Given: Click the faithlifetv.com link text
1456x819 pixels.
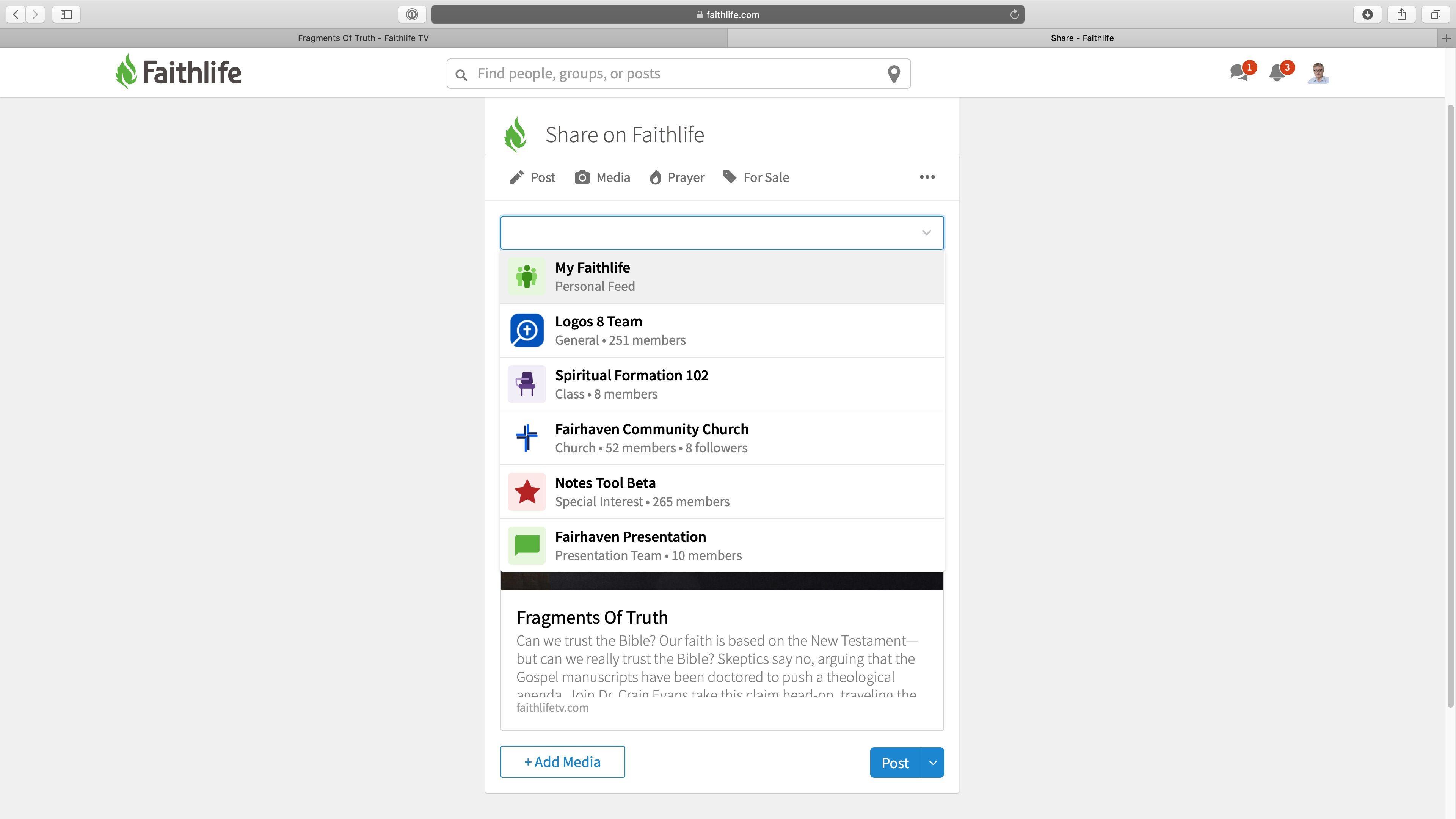Looking at the screenshot, I should [552, 708].
